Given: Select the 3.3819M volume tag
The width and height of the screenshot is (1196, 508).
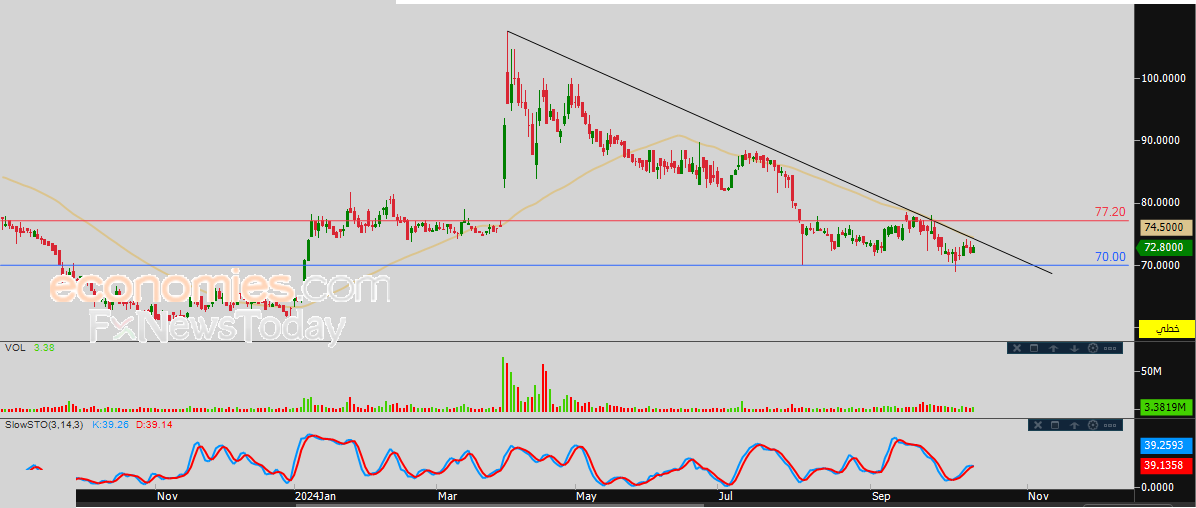Looking at the screenshot, I should point(1165,407).
